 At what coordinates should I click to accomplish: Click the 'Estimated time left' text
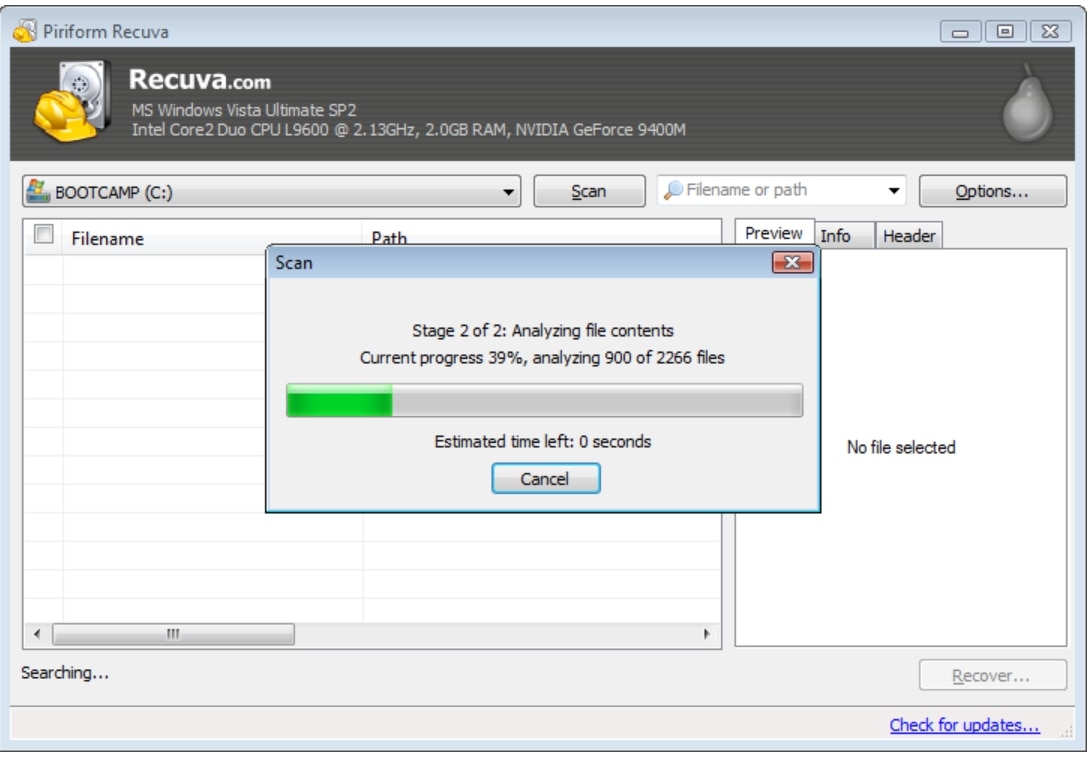pyautogui.click(x=543, y=442)
